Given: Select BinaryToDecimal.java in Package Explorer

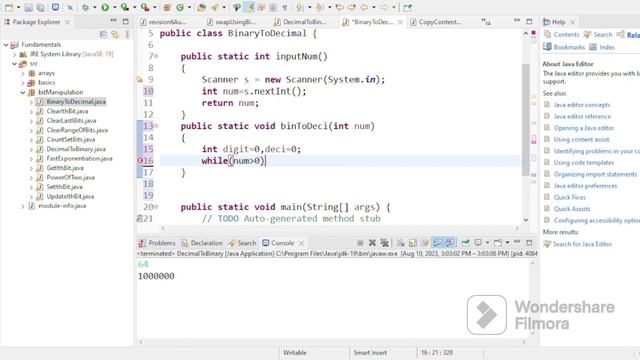Looking at the screenshot, I should [76, 102].
